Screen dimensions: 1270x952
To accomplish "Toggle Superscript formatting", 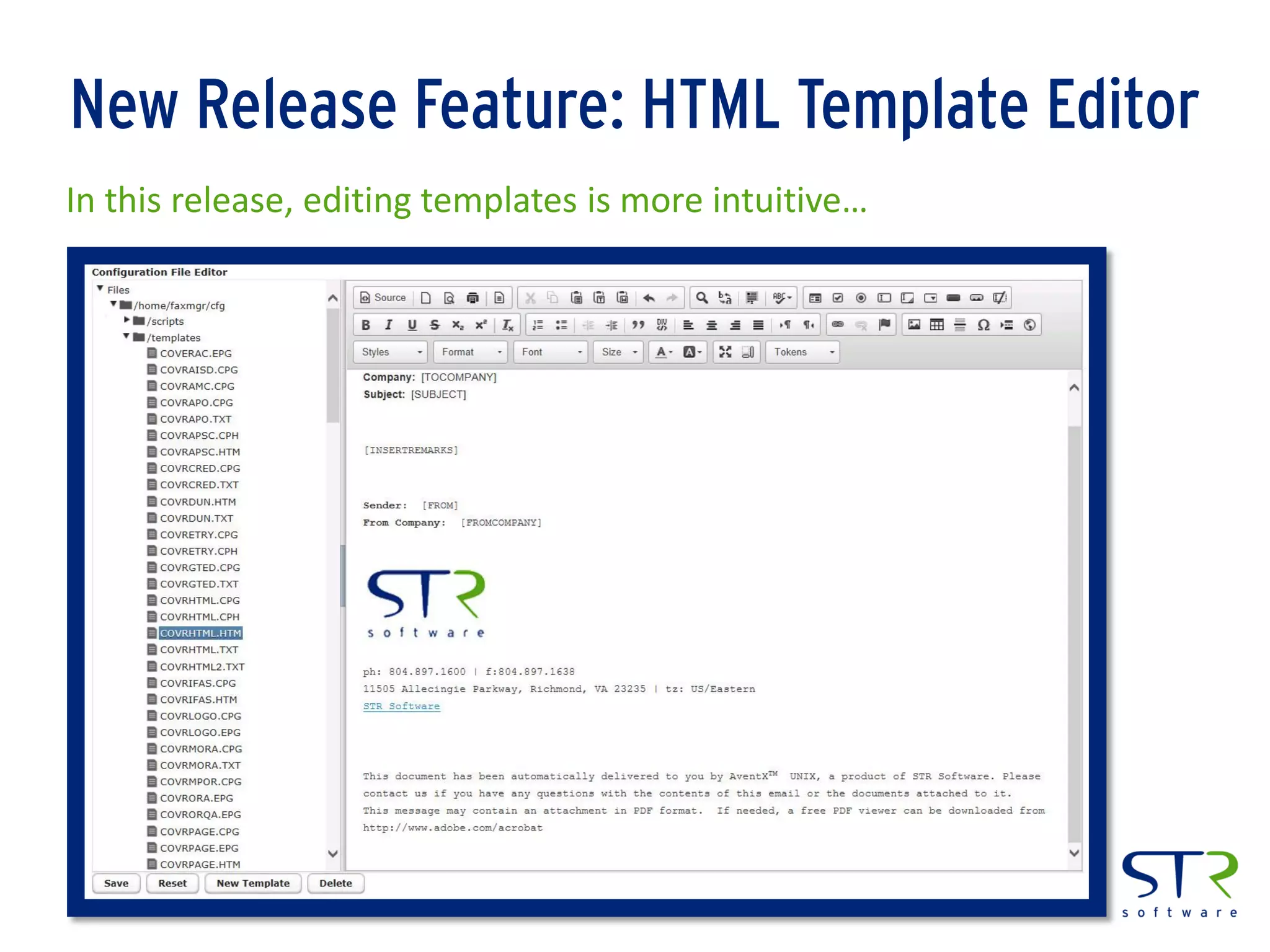I will click(481, 325).
